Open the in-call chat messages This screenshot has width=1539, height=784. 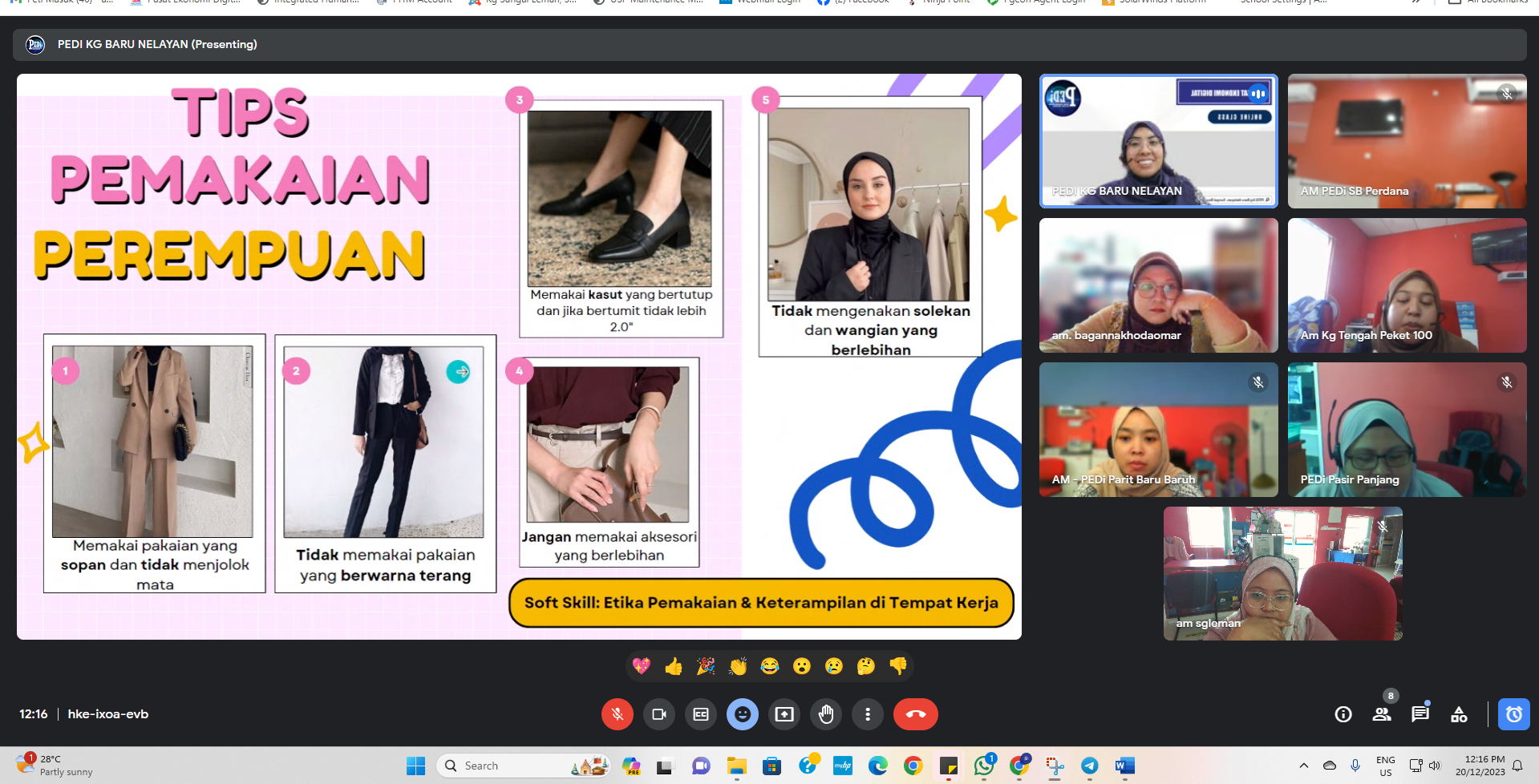coord(1420,714)
